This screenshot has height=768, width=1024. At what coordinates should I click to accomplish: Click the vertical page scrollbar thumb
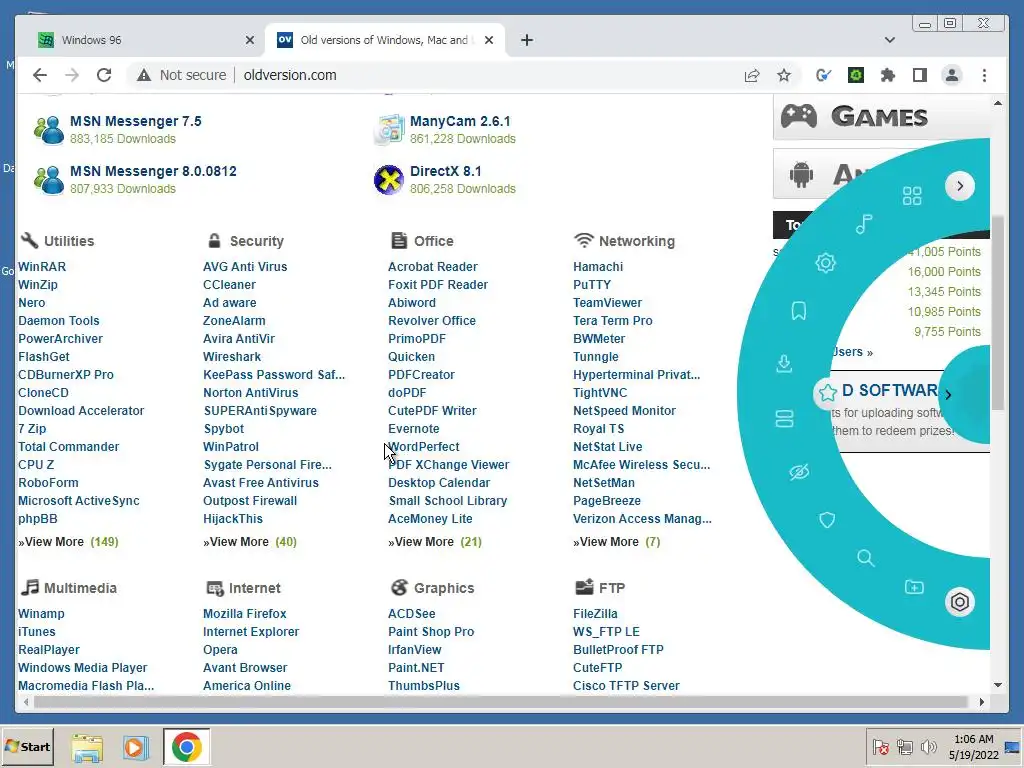point(997,312)
